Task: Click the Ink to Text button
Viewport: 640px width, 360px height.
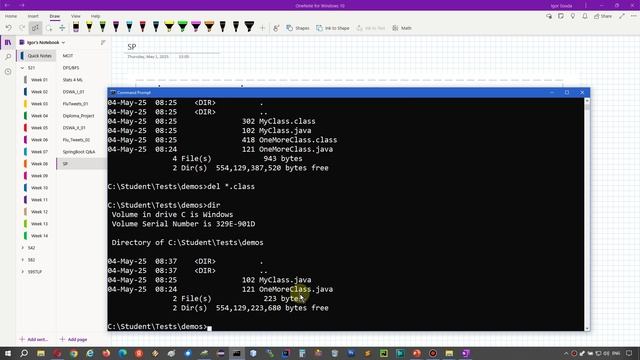Action: [371, 28]
